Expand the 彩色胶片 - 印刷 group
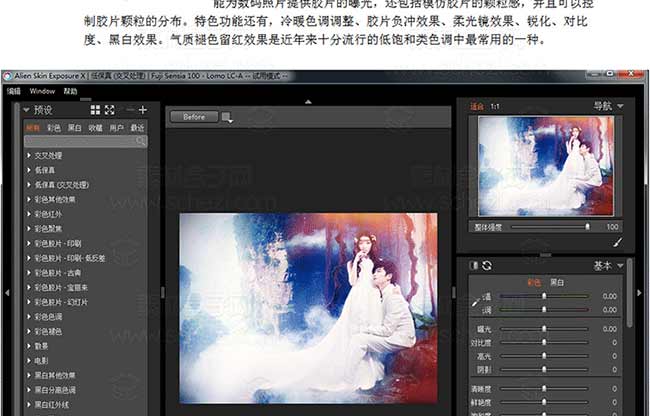650x416 pixels. tap(29, 244)
